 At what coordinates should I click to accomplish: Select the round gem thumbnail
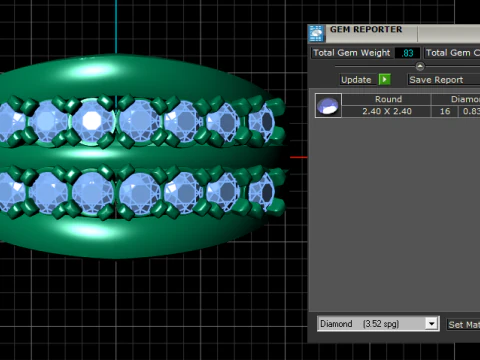[x=328, y=106]
